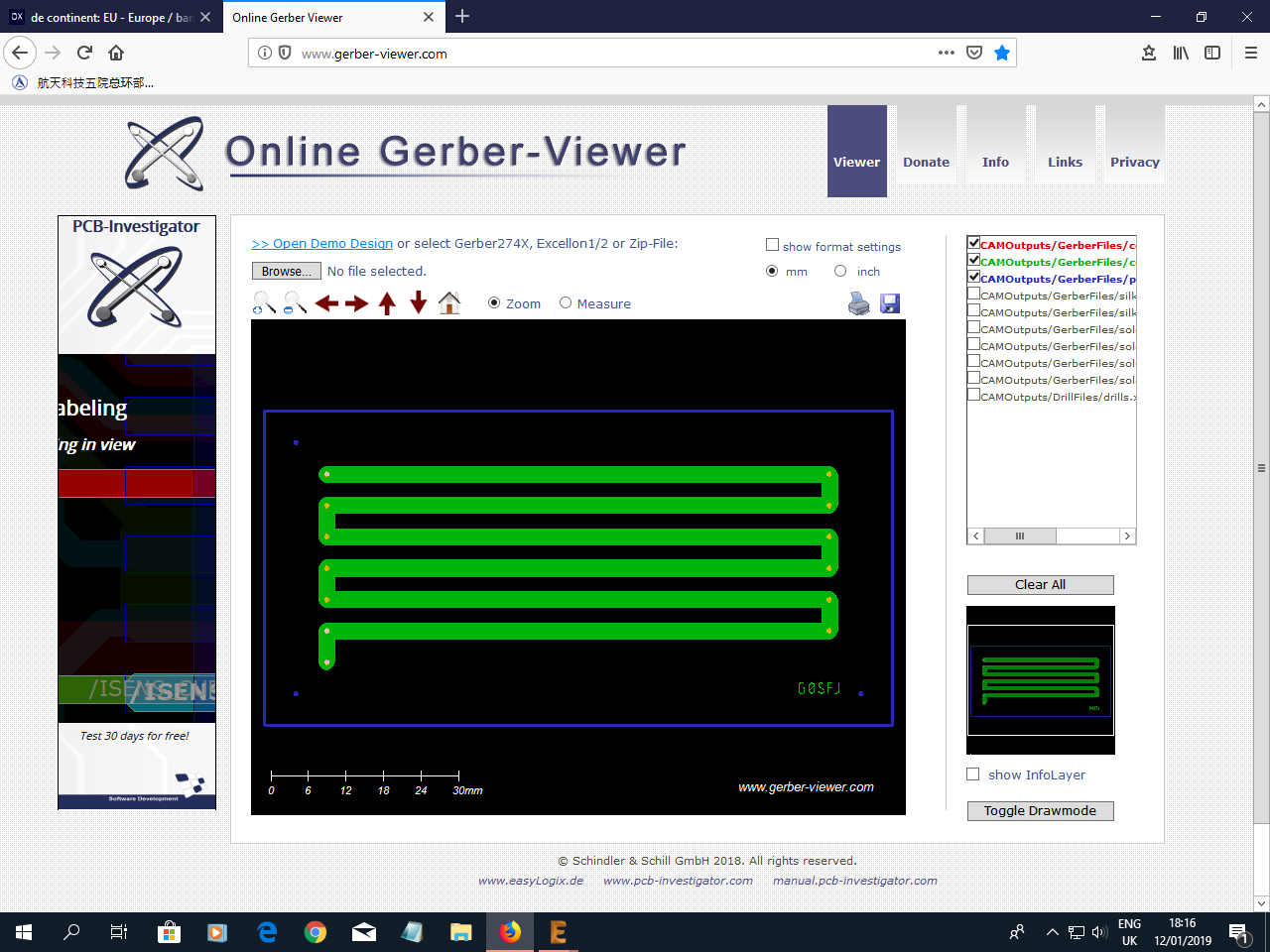Click layer list horizontal scrollbar thumb
Screen dimensions: 1270x952
click(x=1020, y=536)
